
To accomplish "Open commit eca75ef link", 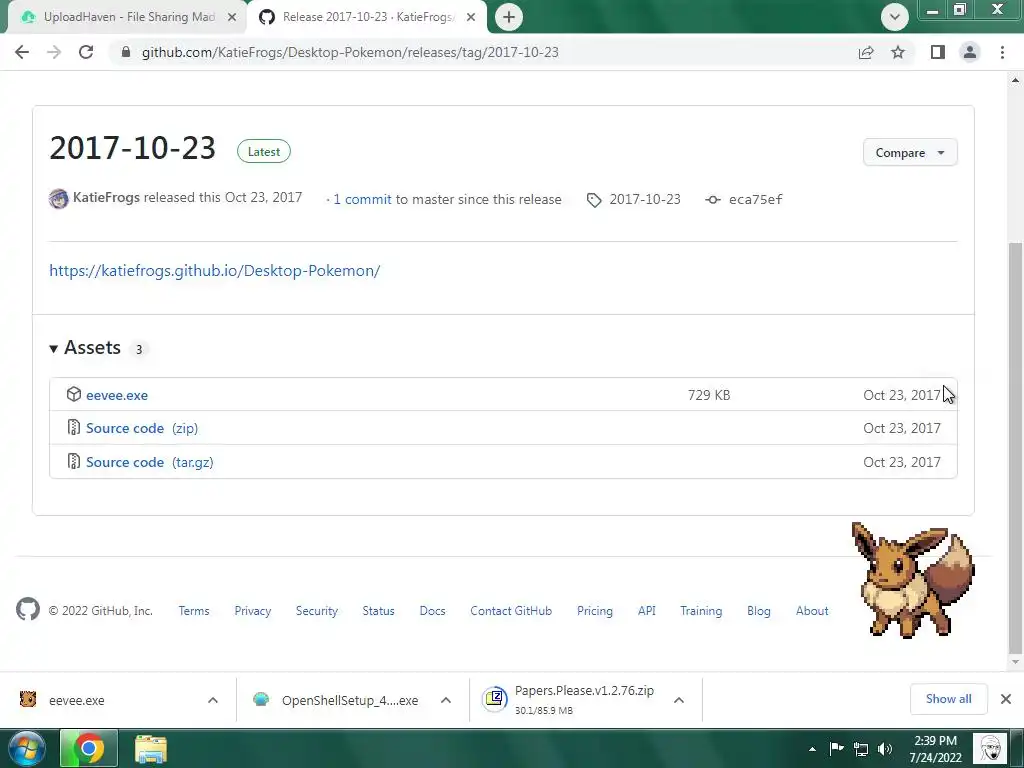I will pos(756,199).
